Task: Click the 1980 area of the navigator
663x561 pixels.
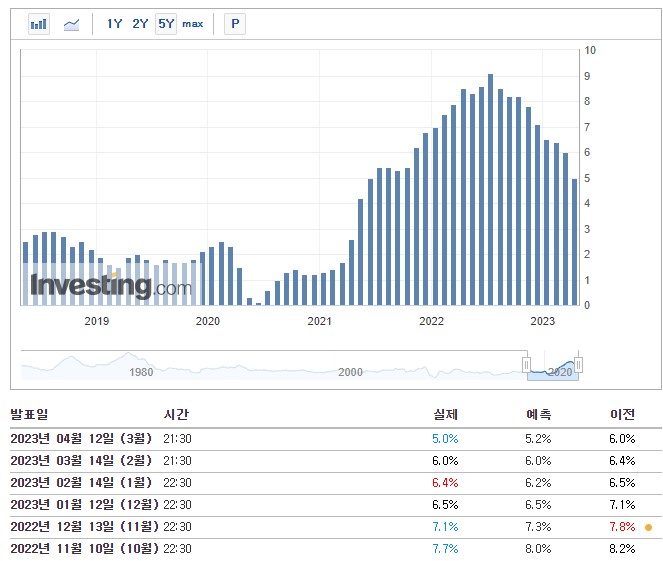Action: click(x=141, y=372)
